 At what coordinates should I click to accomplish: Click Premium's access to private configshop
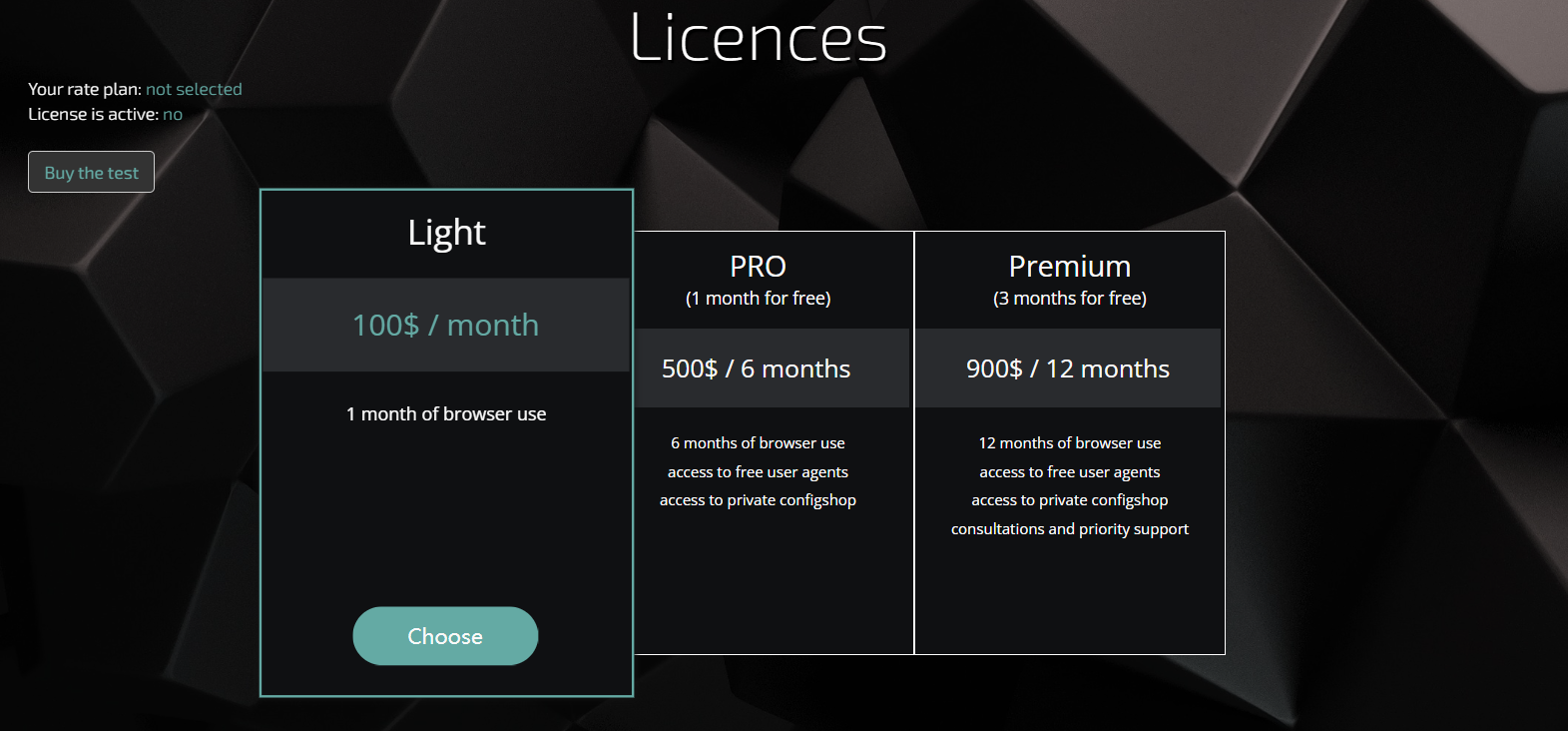pyautogui.click(x=1069, y=500)
